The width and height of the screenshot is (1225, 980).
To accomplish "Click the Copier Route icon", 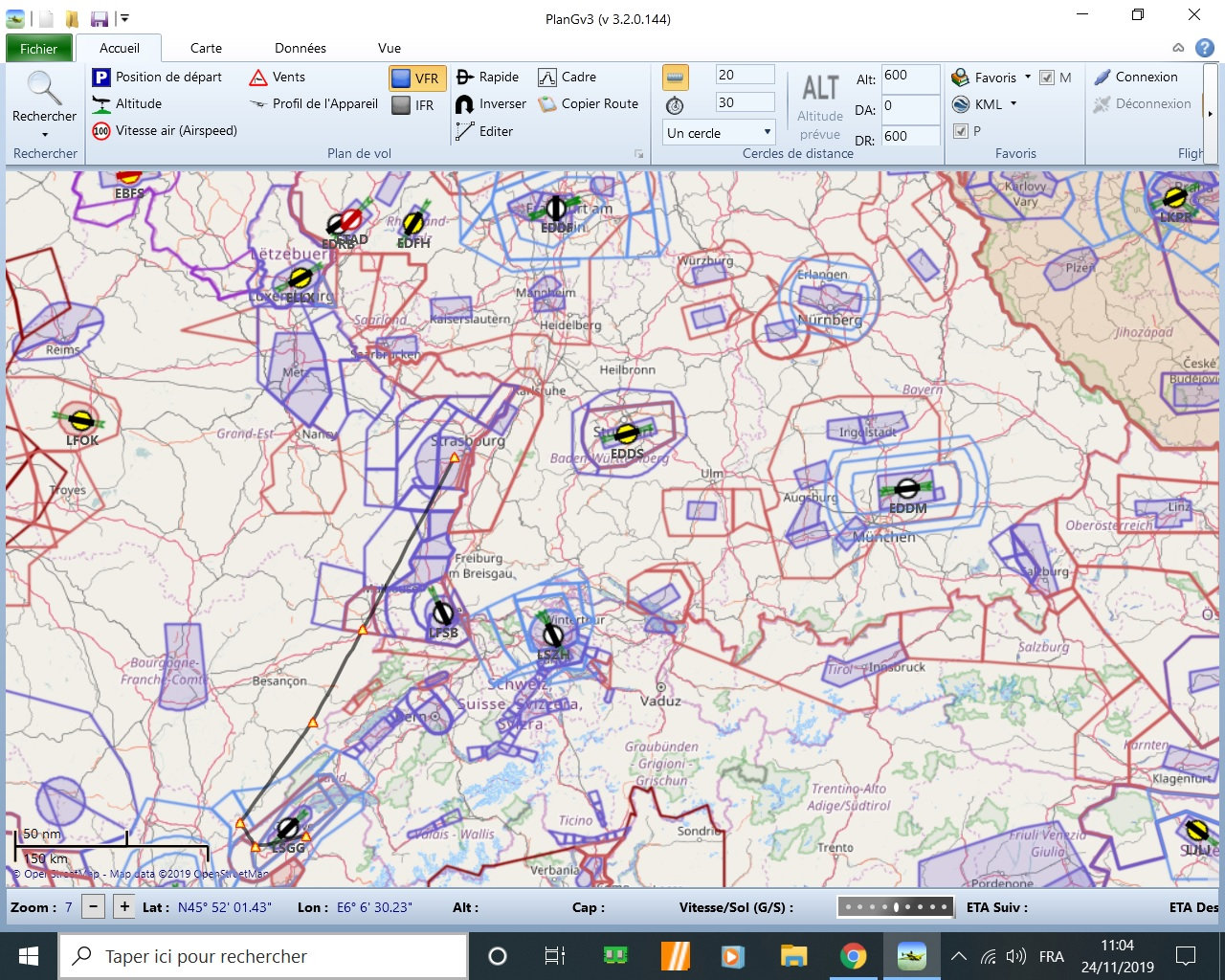I will 547,104.
